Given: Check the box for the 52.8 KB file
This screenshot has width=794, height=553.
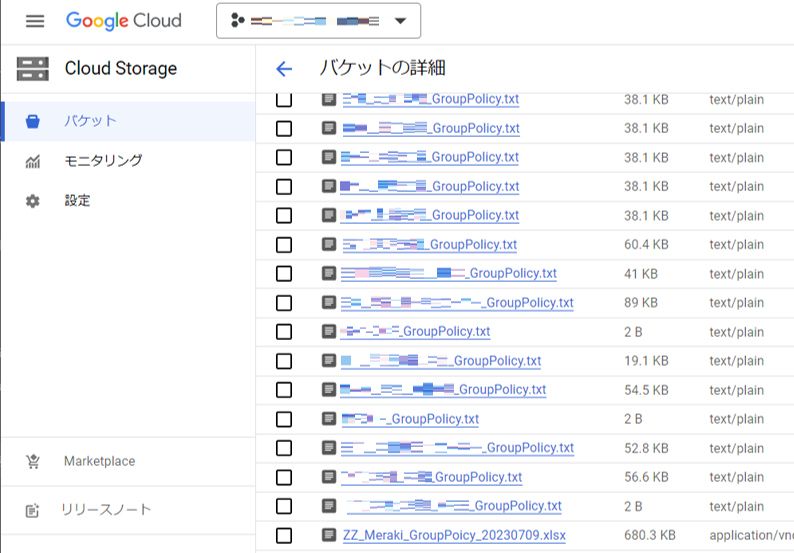Looking at the screenshot, I should tap(284, 448).
